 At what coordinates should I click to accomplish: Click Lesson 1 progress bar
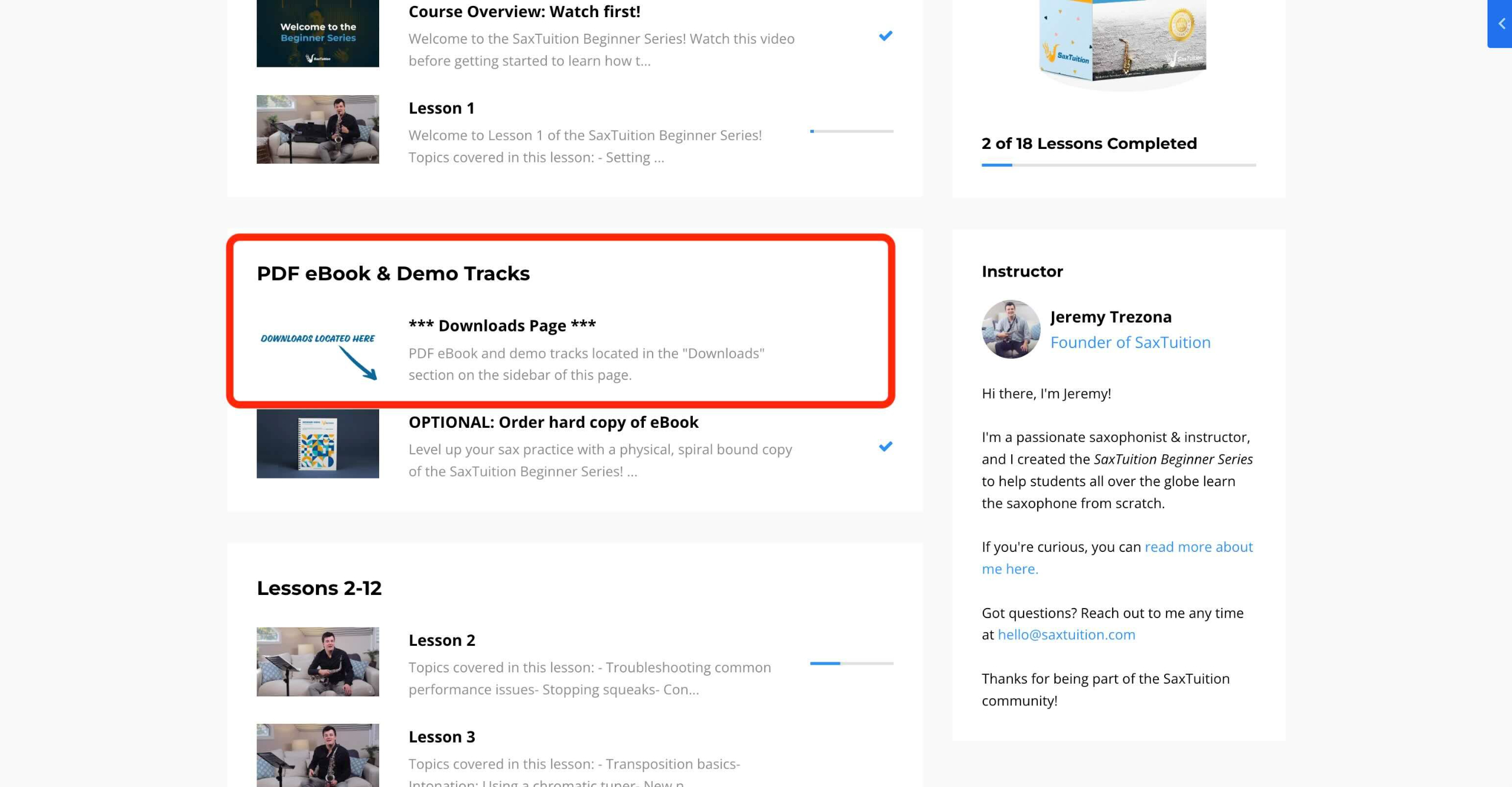(x=851, y=131)
